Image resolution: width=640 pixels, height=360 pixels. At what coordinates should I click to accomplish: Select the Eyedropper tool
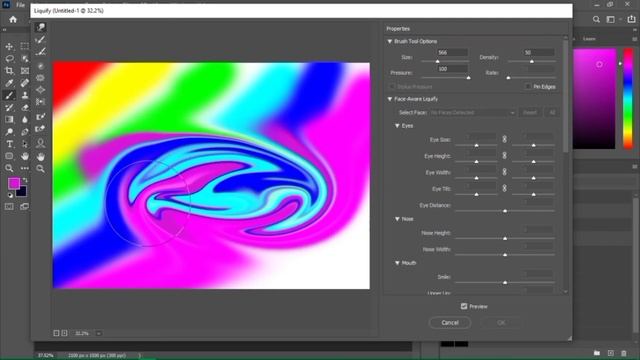tap(9, 83)
